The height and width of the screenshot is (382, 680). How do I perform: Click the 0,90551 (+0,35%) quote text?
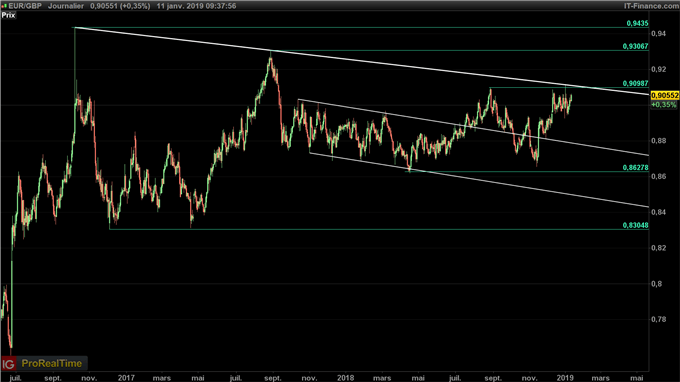point(120,6)
